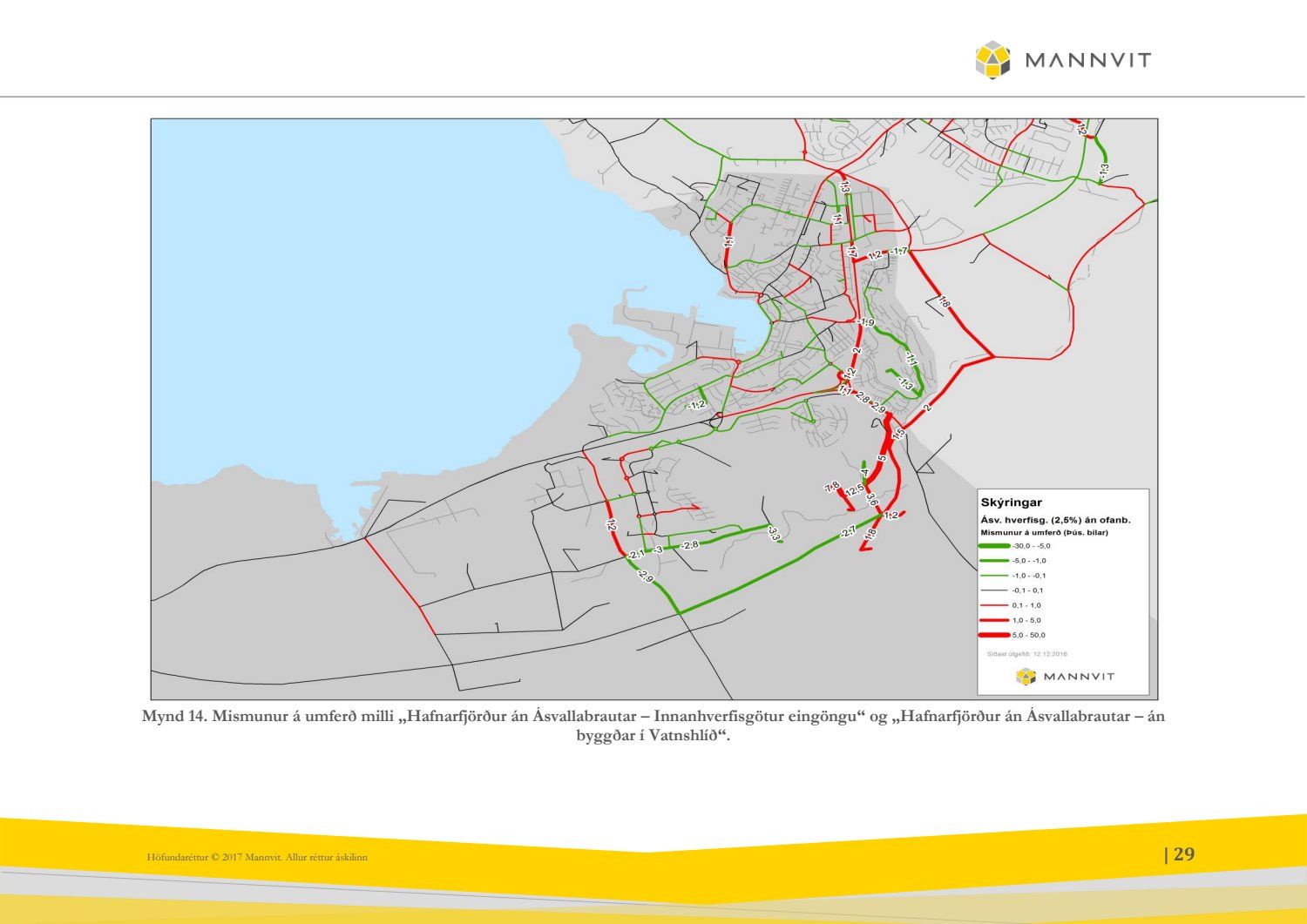Image resolution: width=1307 pixels, height=924 pixels.
Task: Click the Skýringar legend title
Action: pyautogui.click(x=1011, y=502)
